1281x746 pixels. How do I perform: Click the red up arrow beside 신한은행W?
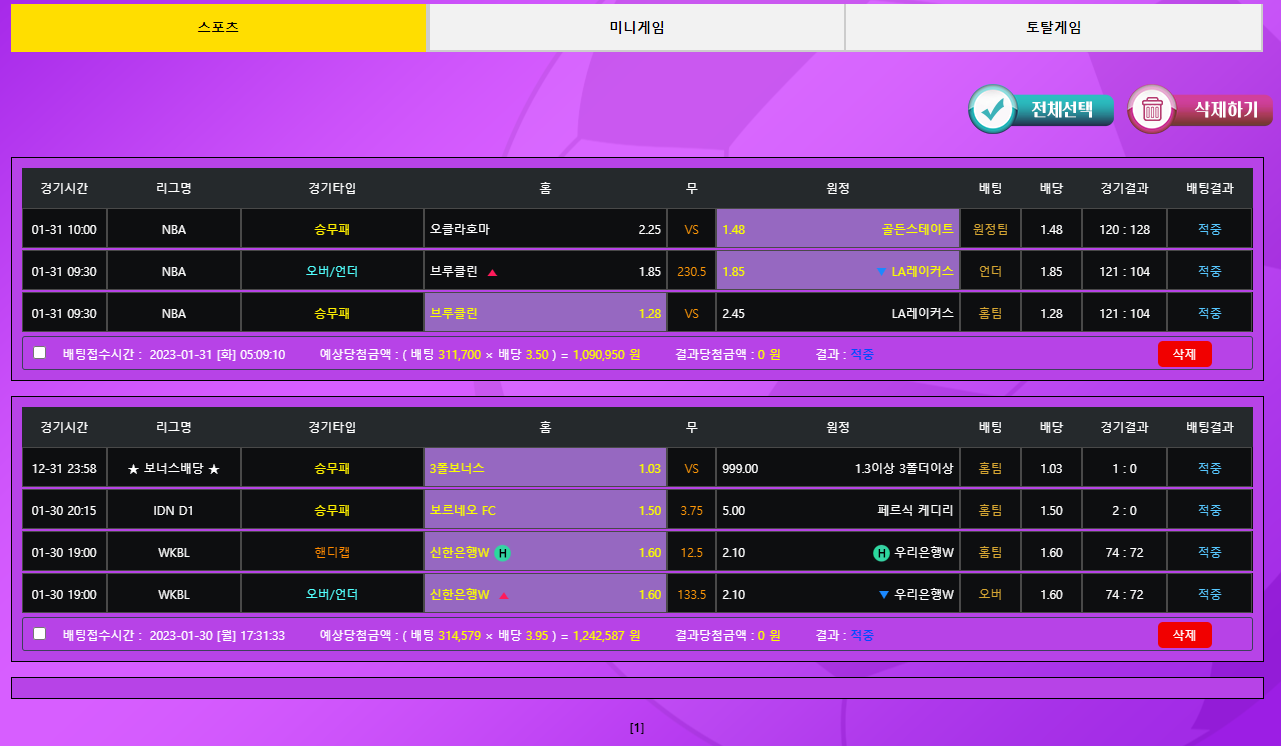pos(503,595)
